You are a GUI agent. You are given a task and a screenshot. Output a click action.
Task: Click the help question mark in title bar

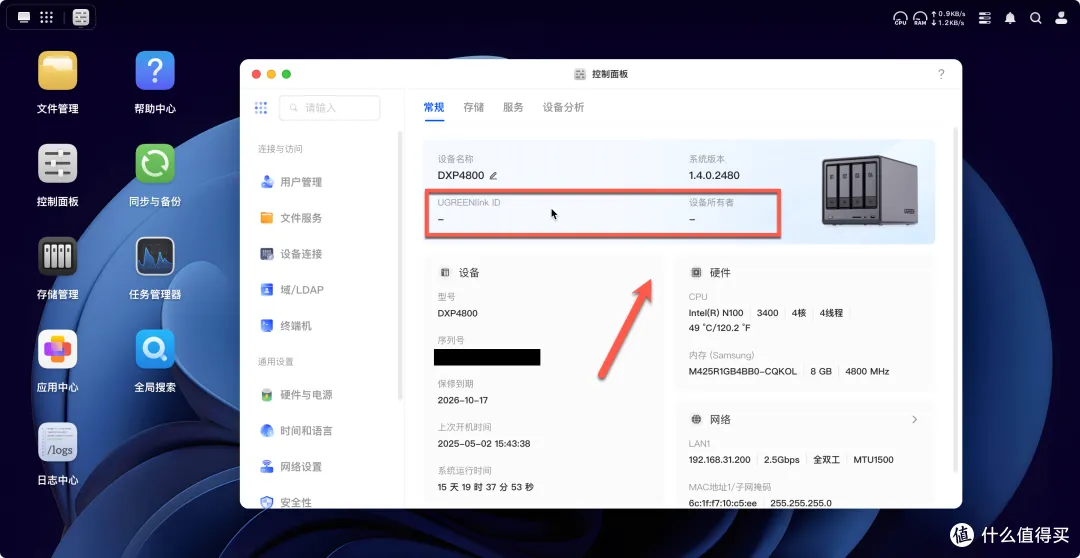(941, 75)
